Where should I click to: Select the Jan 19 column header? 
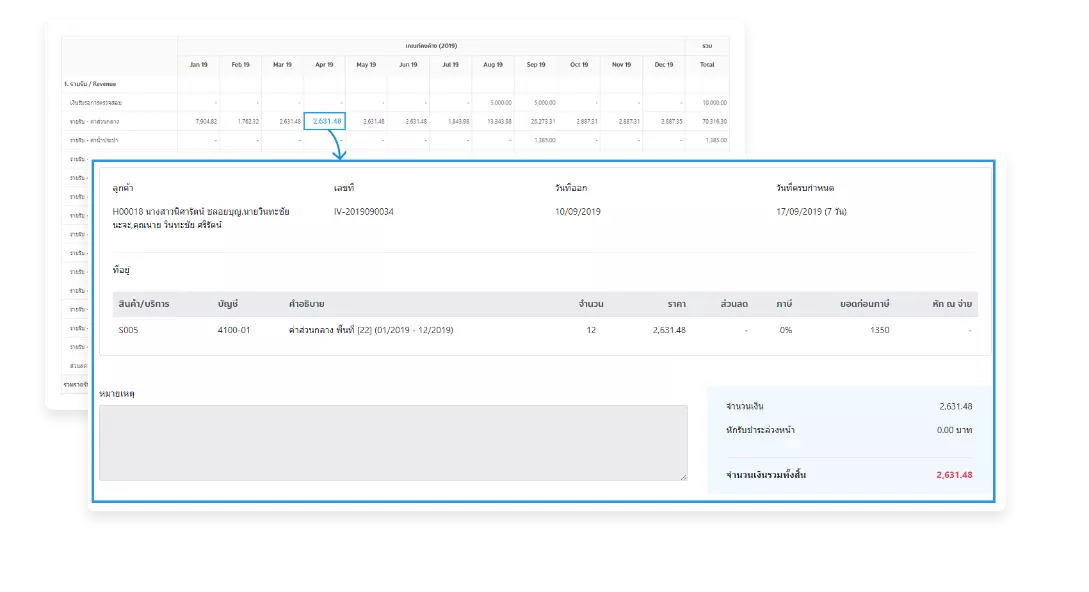coord(199,65)
